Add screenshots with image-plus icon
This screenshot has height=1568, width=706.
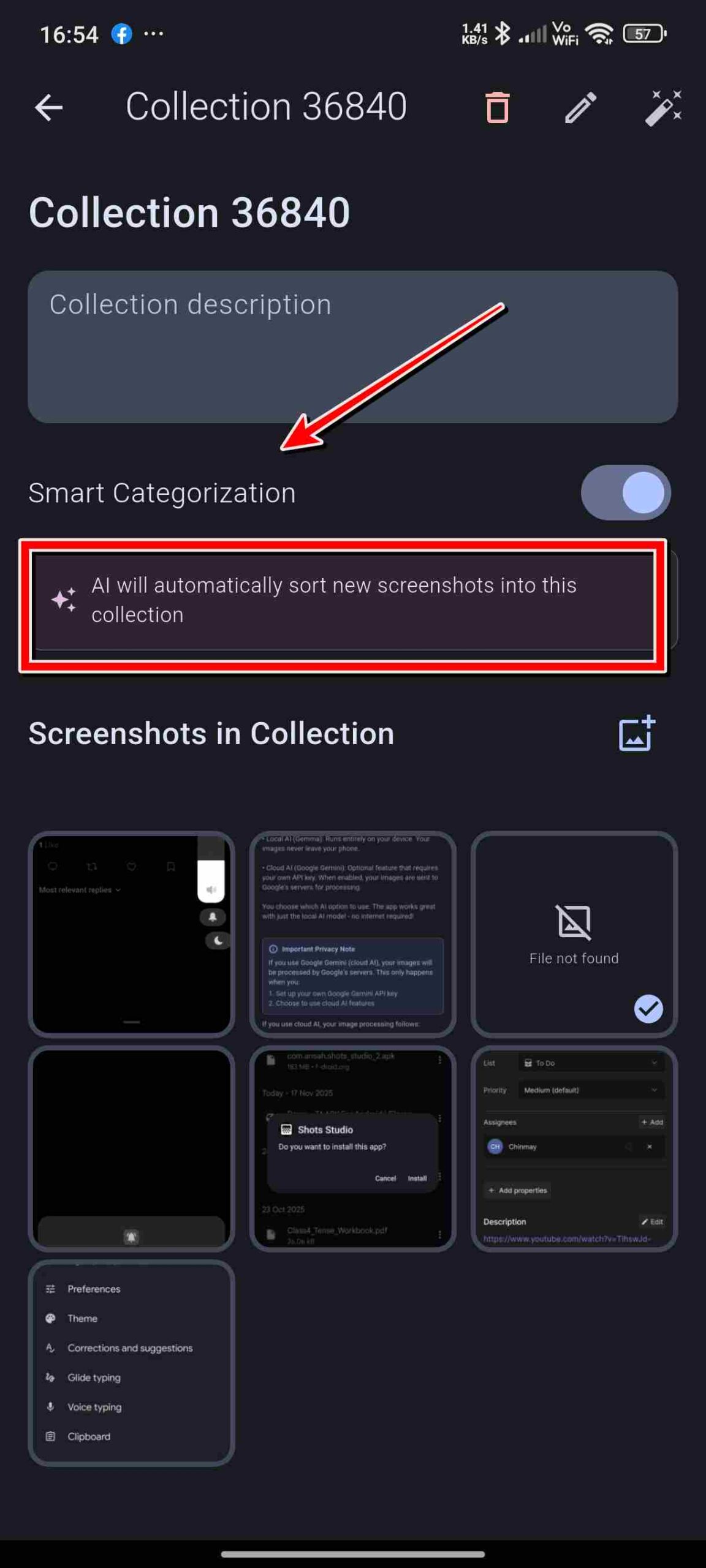[x=637, y=733]
